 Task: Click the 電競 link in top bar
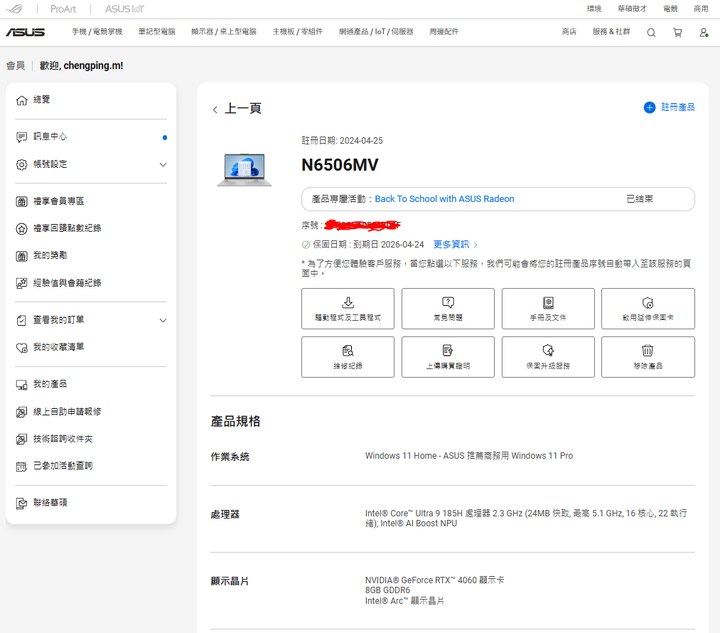[670, 9]
